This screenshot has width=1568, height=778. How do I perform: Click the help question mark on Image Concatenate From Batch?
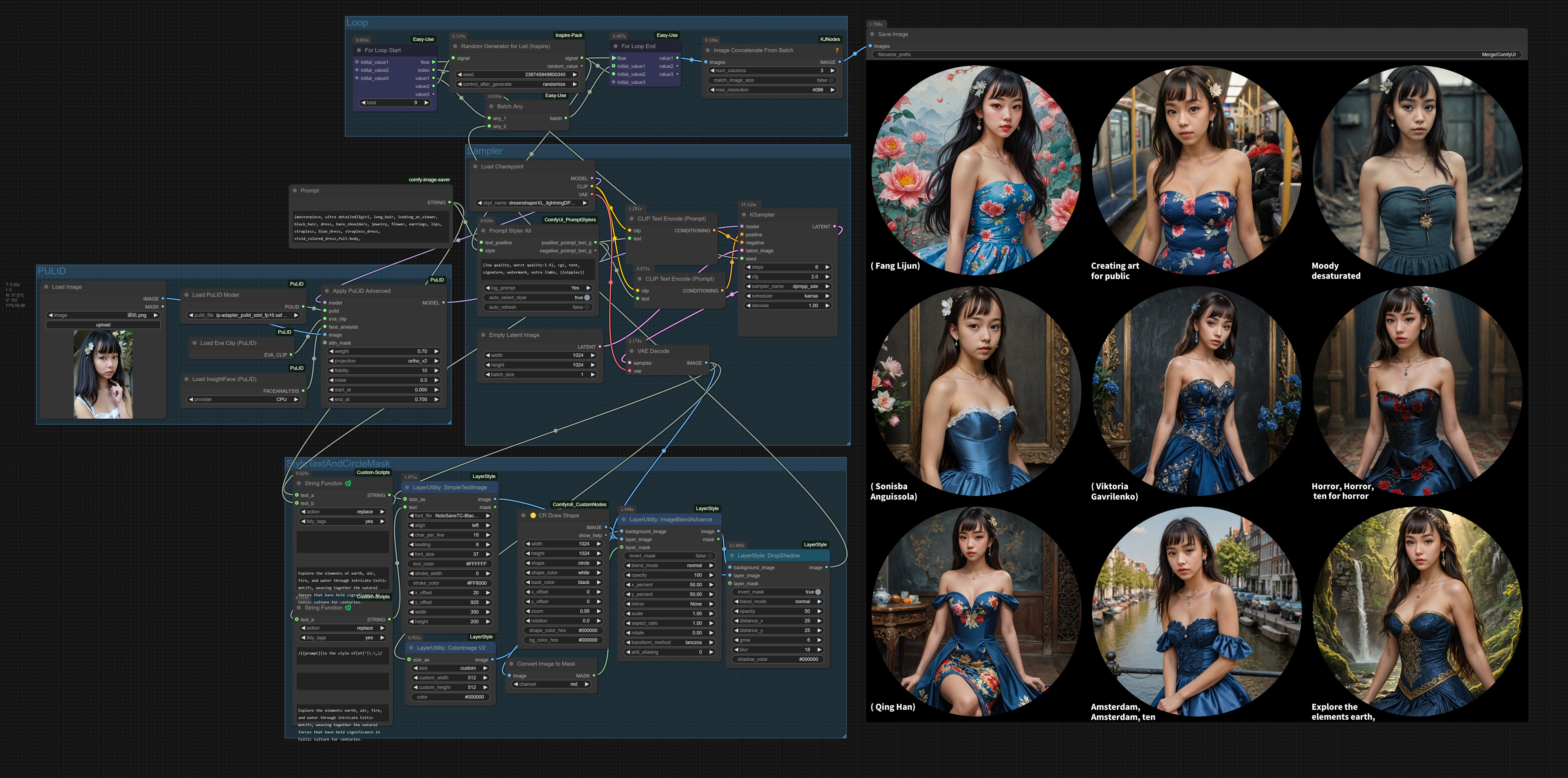point(837,51)
